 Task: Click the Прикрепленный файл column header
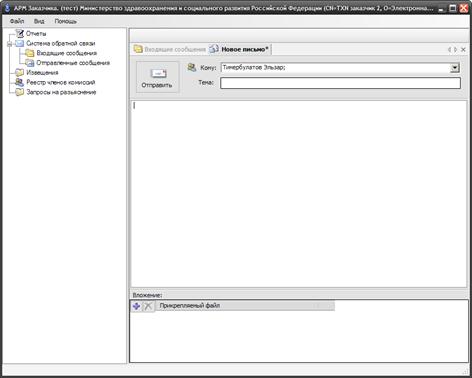point(245,306)
